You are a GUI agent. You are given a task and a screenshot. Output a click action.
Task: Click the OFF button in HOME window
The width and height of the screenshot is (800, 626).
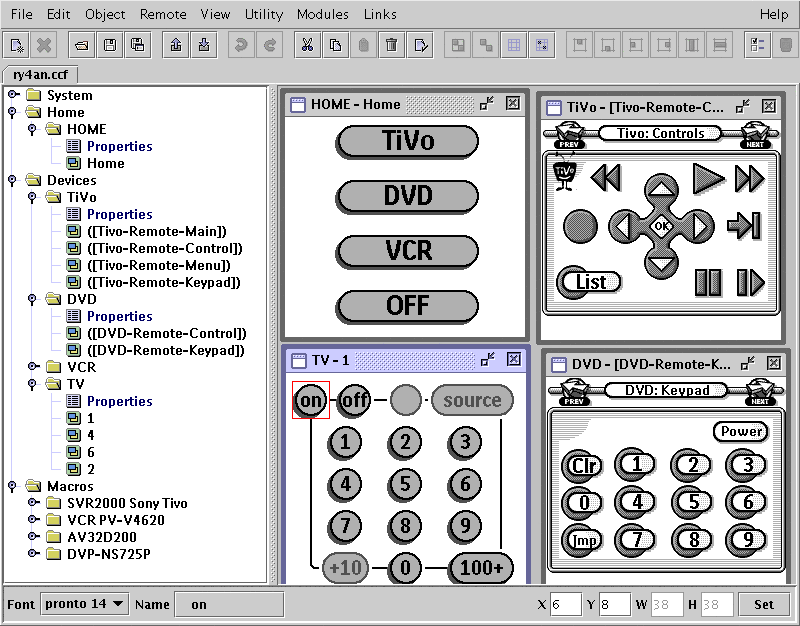click(x=407, y=306)
